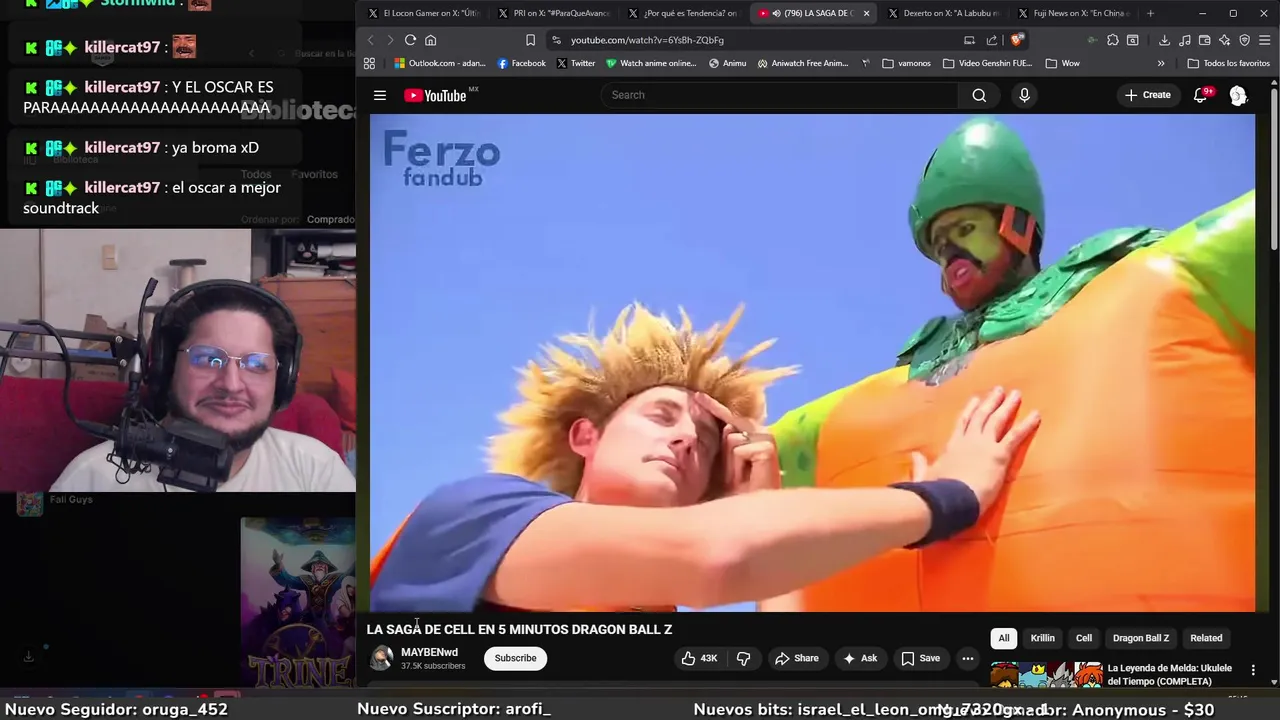Select the Dragon Ball Z filter chip

(x=1141, y=638)
